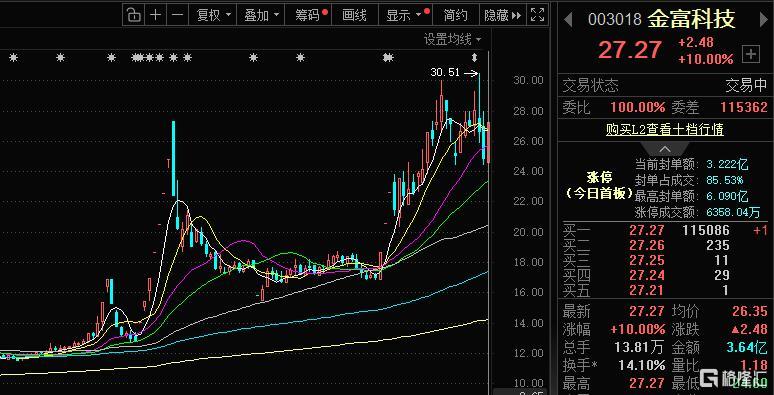Click 隐藏 to hide side panel

502,15
